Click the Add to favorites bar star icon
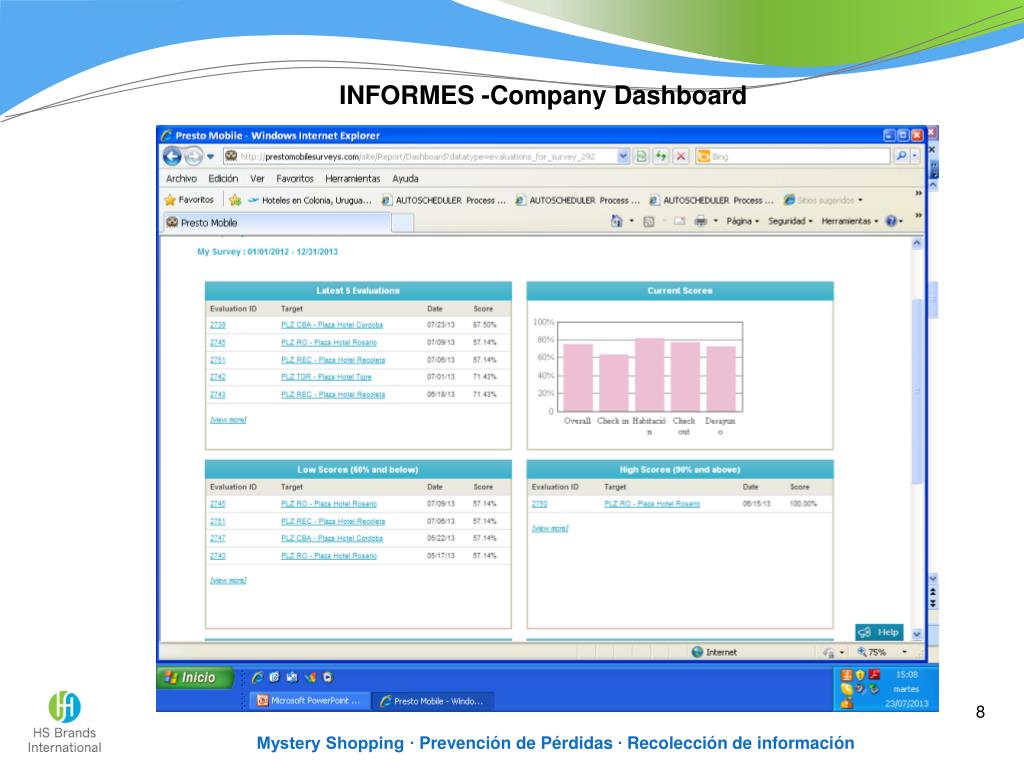This screenshot has width=1024, height=768. (x=235, y=200)
